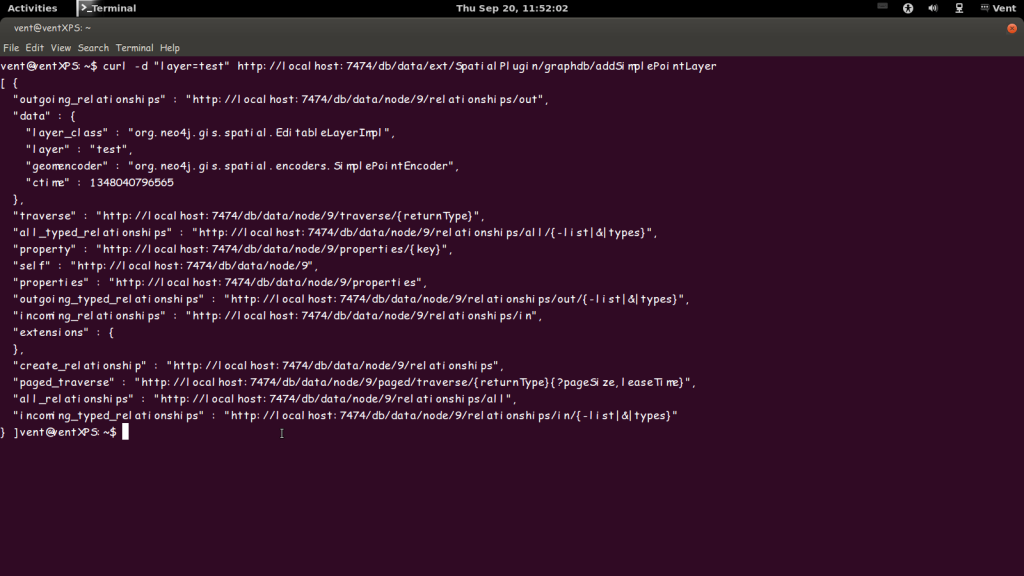This screenshot has width=1024, height=576.
Task: Click the Terminal app indicator in top bar
Action: pos(108,8)
